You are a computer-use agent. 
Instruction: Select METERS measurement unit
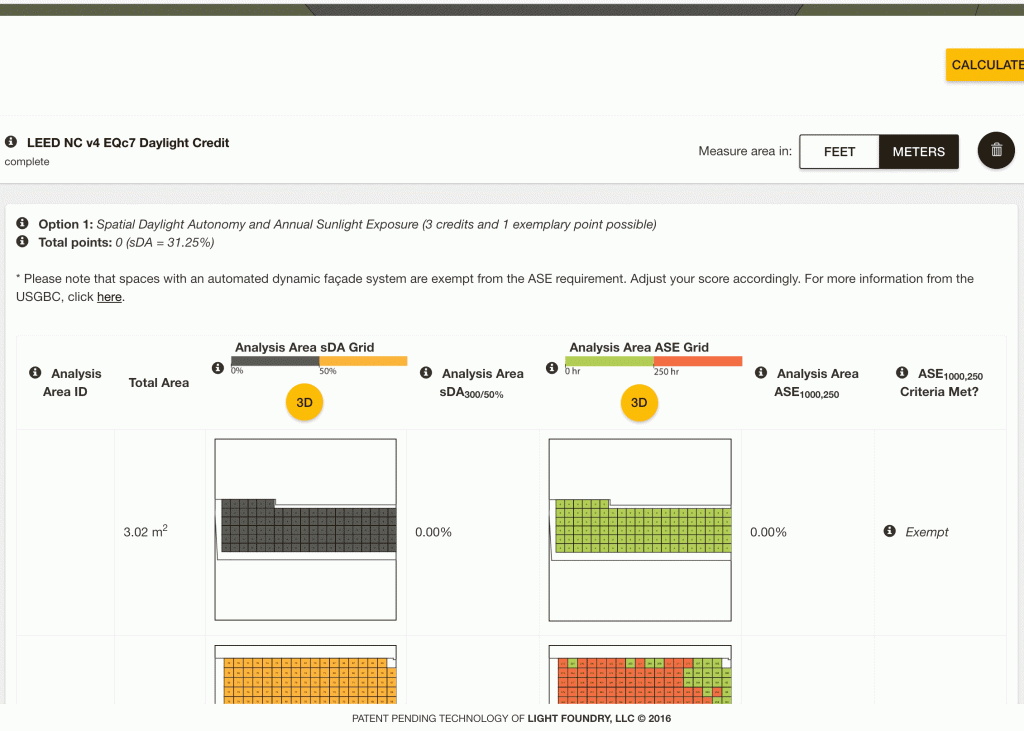[x=918, y=152]
